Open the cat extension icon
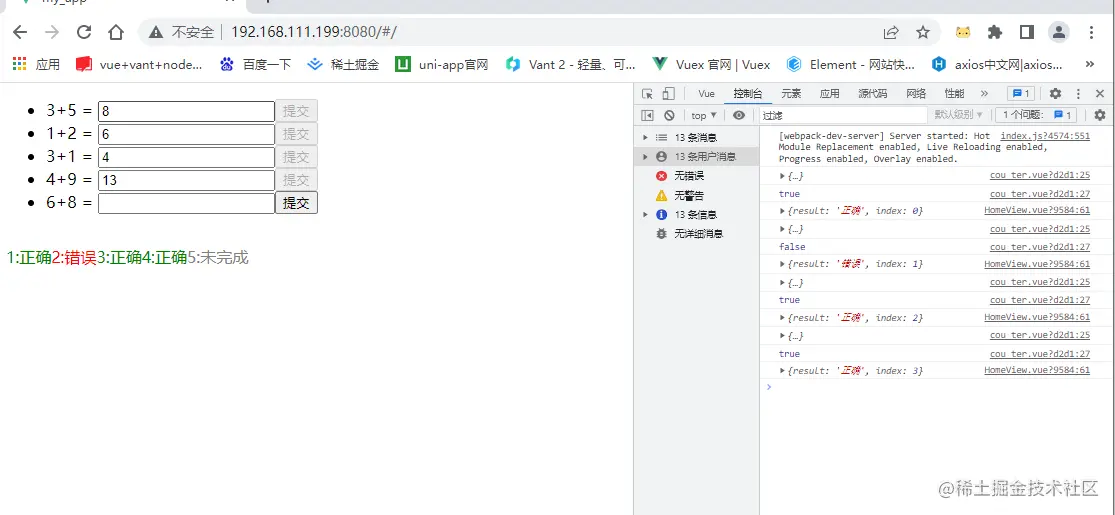Screen dimensions: 1115x515 [963, 32]
